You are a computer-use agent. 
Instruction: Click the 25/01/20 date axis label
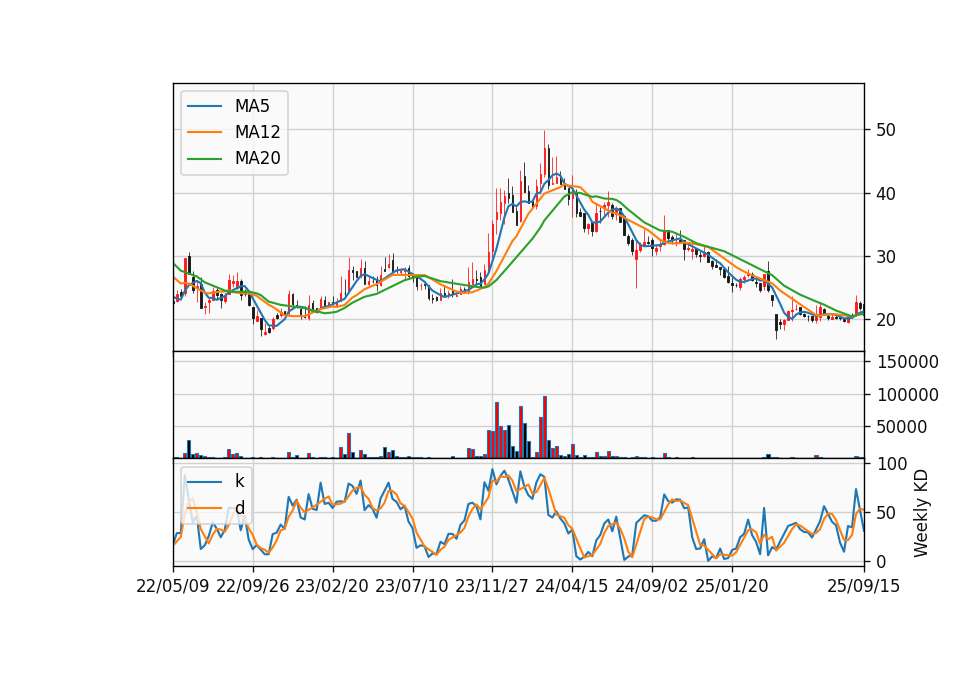(732, 586)
